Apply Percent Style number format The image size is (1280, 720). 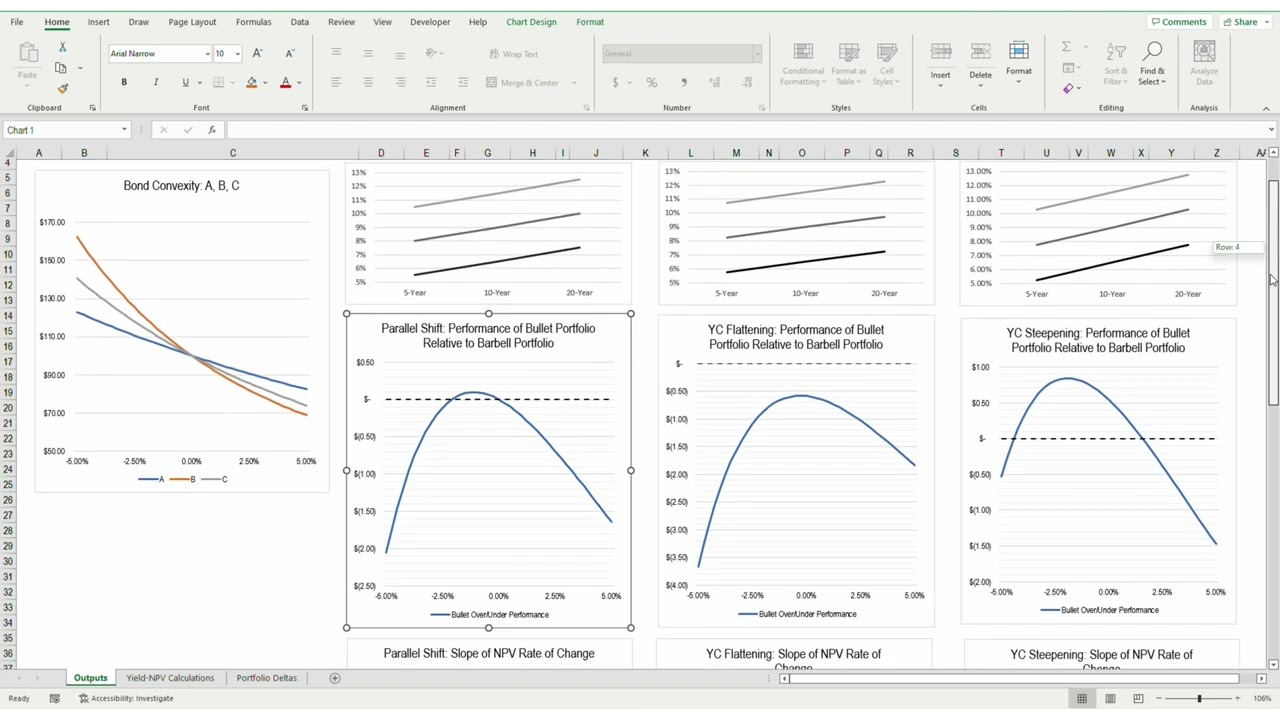tap(652, 83)
